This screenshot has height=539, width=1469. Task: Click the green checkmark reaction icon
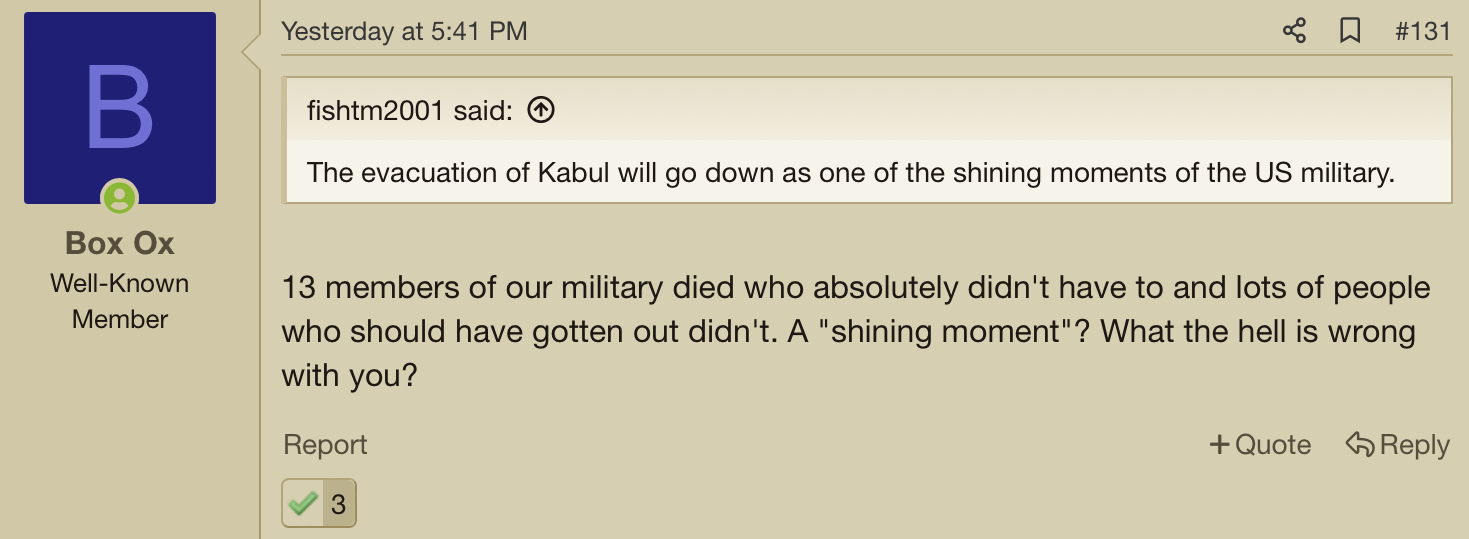(x=303, y=504)
